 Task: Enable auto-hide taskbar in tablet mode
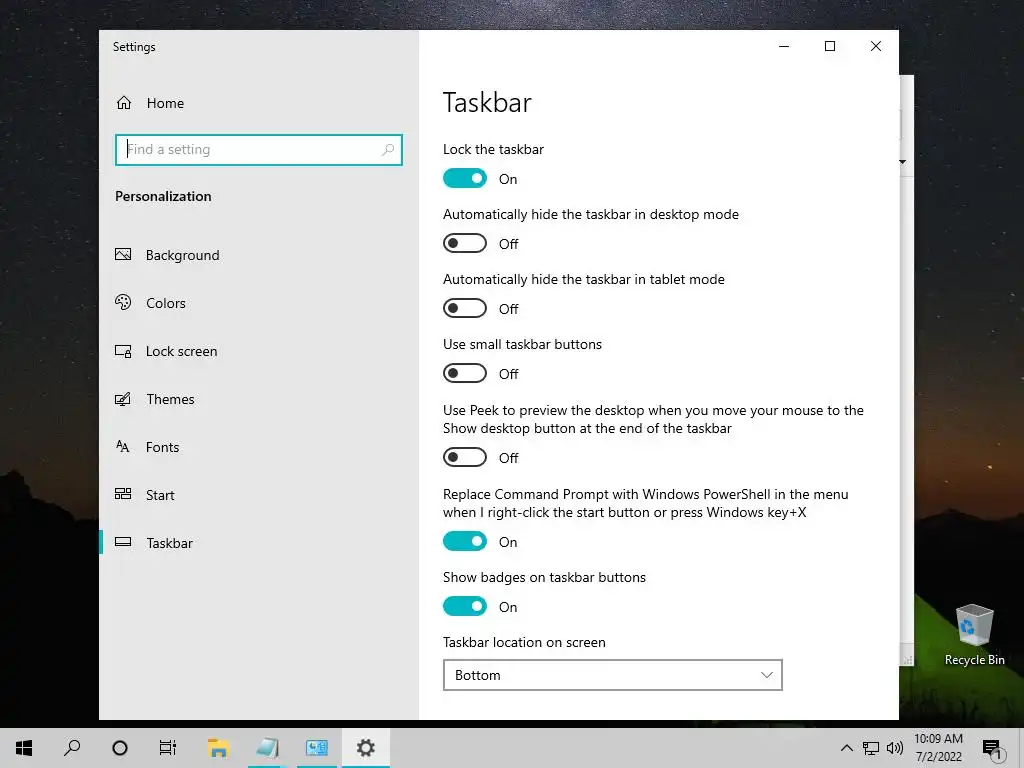point(465,308)
